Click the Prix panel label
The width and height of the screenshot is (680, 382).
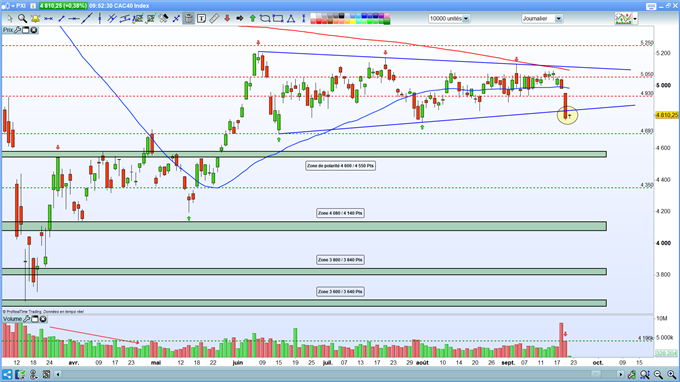tap(8, 30)
